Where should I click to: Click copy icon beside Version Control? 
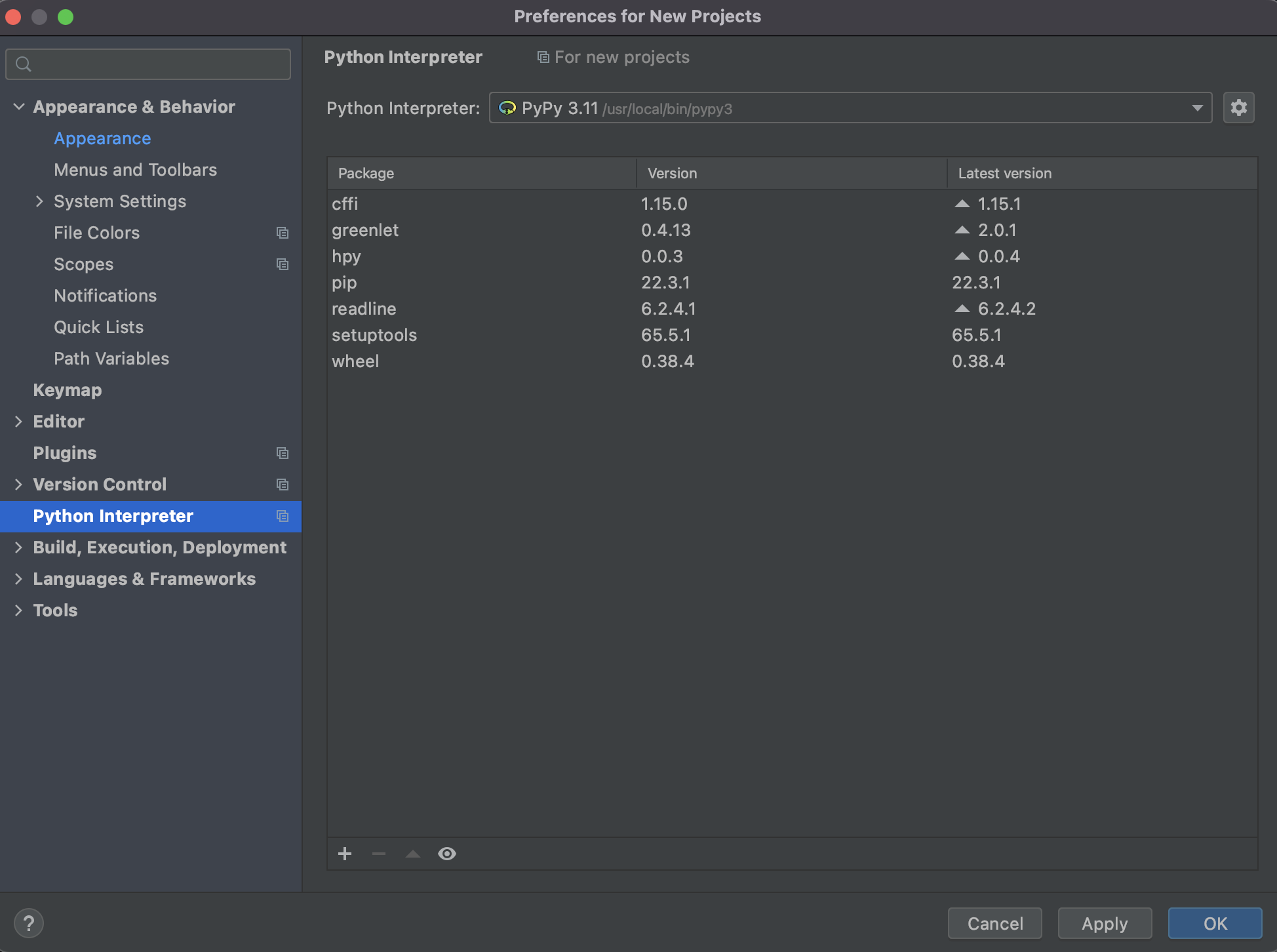pyautogui.click(x=283, y=485)
